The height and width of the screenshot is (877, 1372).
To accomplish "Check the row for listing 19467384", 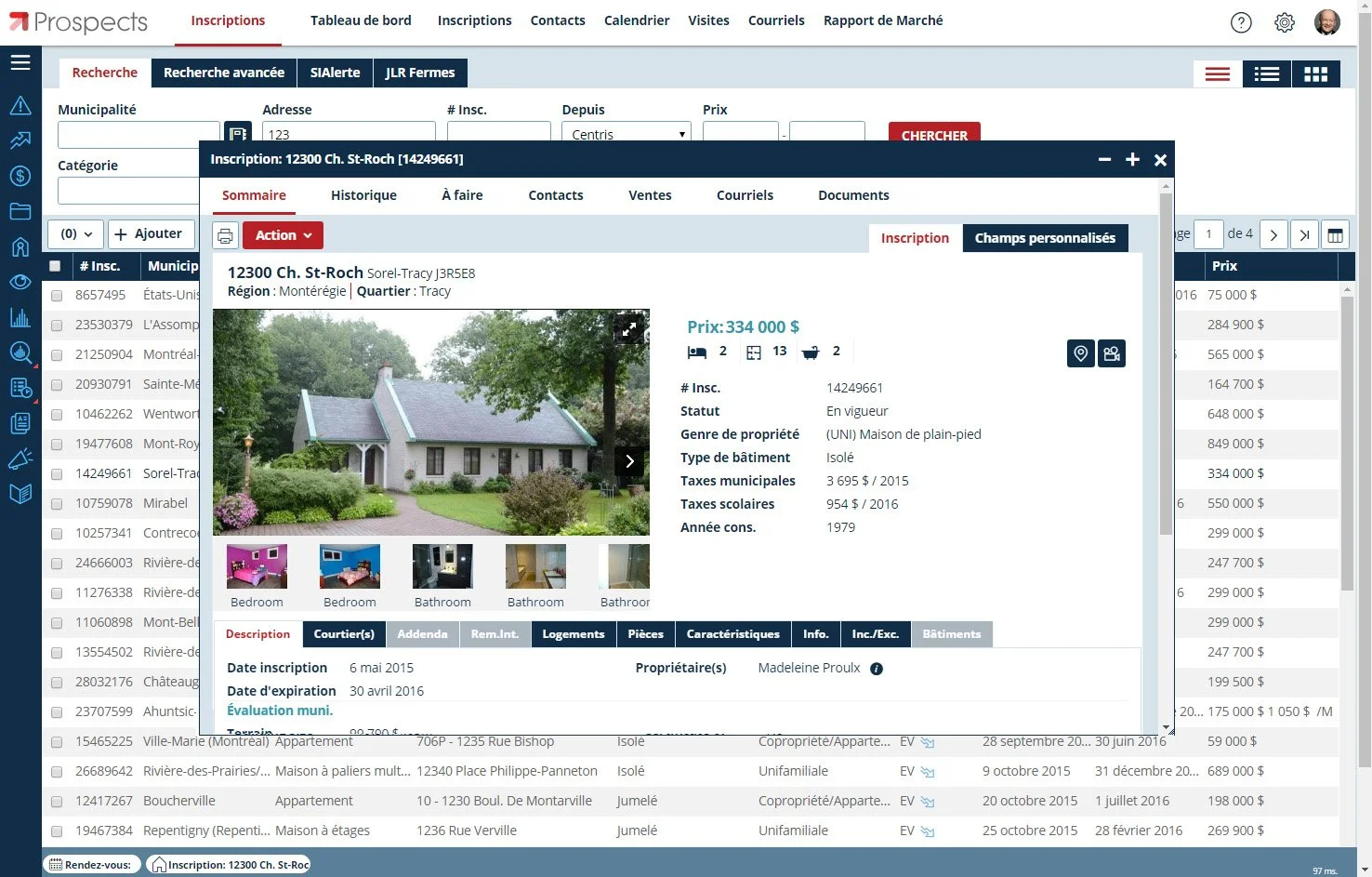I will pos(57,831).
